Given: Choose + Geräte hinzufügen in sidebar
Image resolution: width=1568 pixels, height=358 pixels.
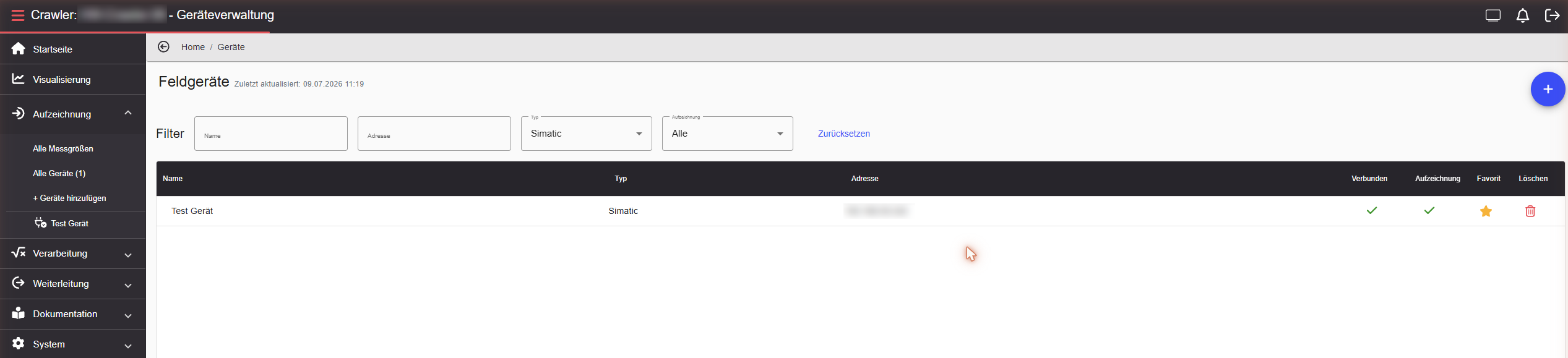Looking at the screenshot, I should [69, 198].
